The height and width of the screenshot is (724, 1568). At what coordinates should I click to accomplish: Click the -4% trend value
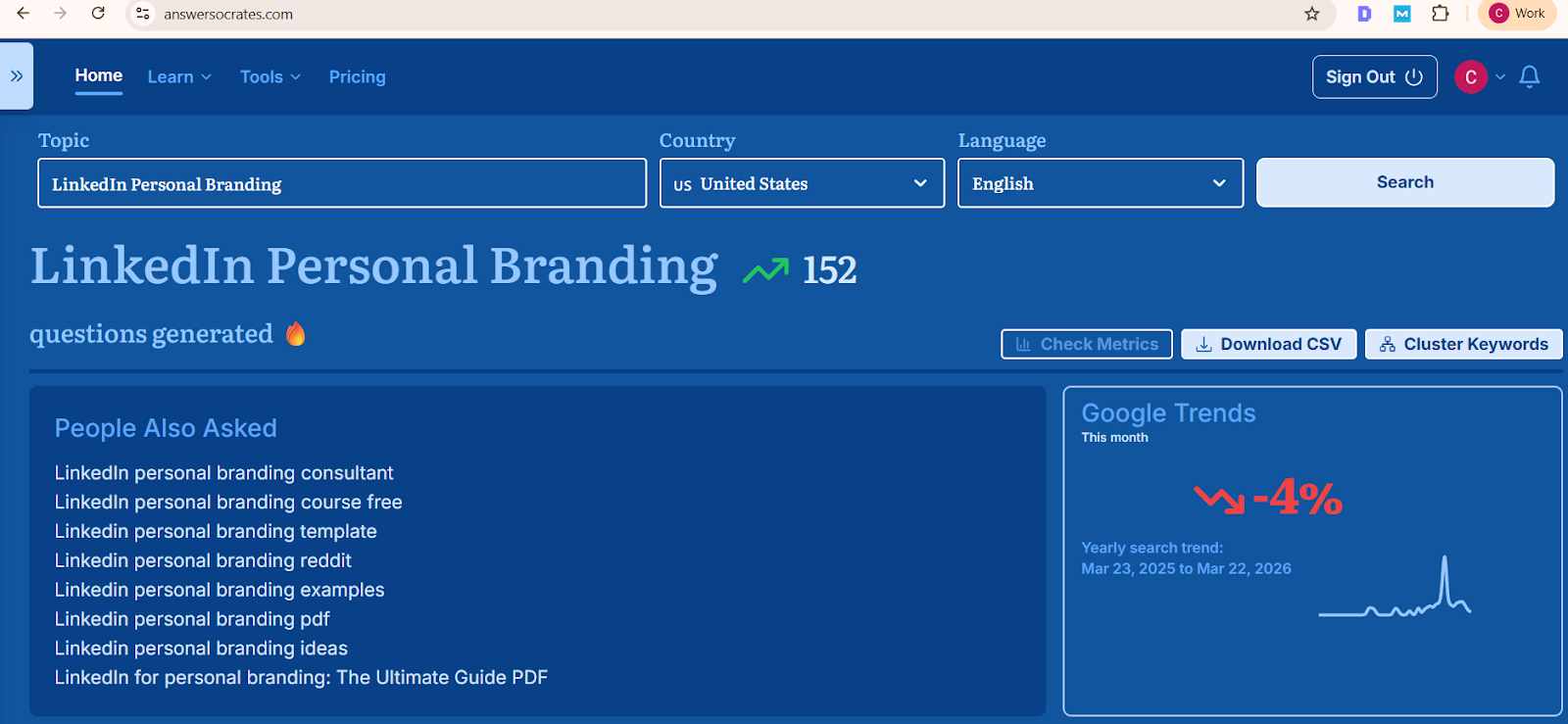1298,497
